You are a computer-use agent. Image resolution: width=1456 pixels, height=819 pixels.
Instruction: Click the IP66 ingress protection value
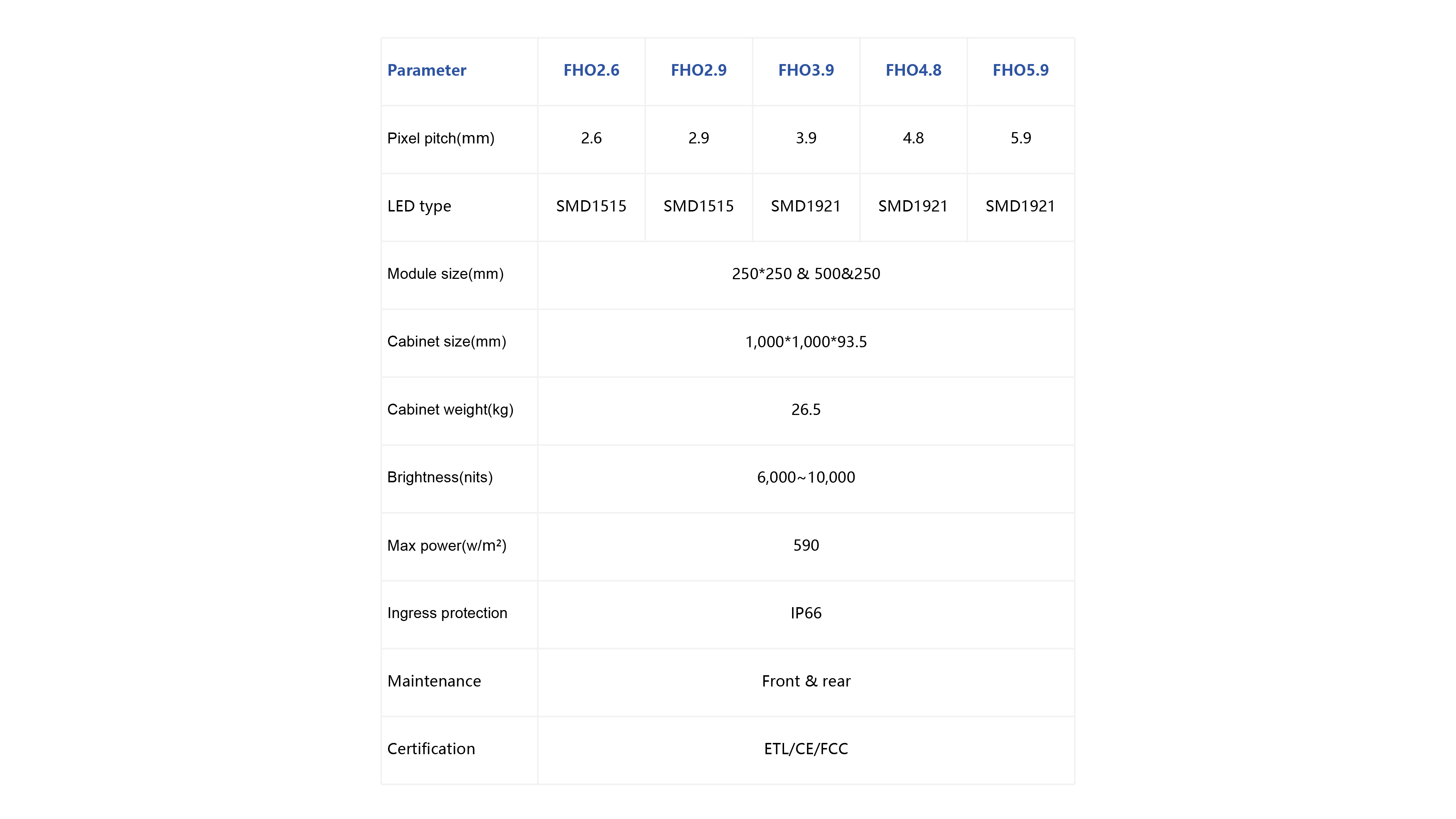point(806,613)
